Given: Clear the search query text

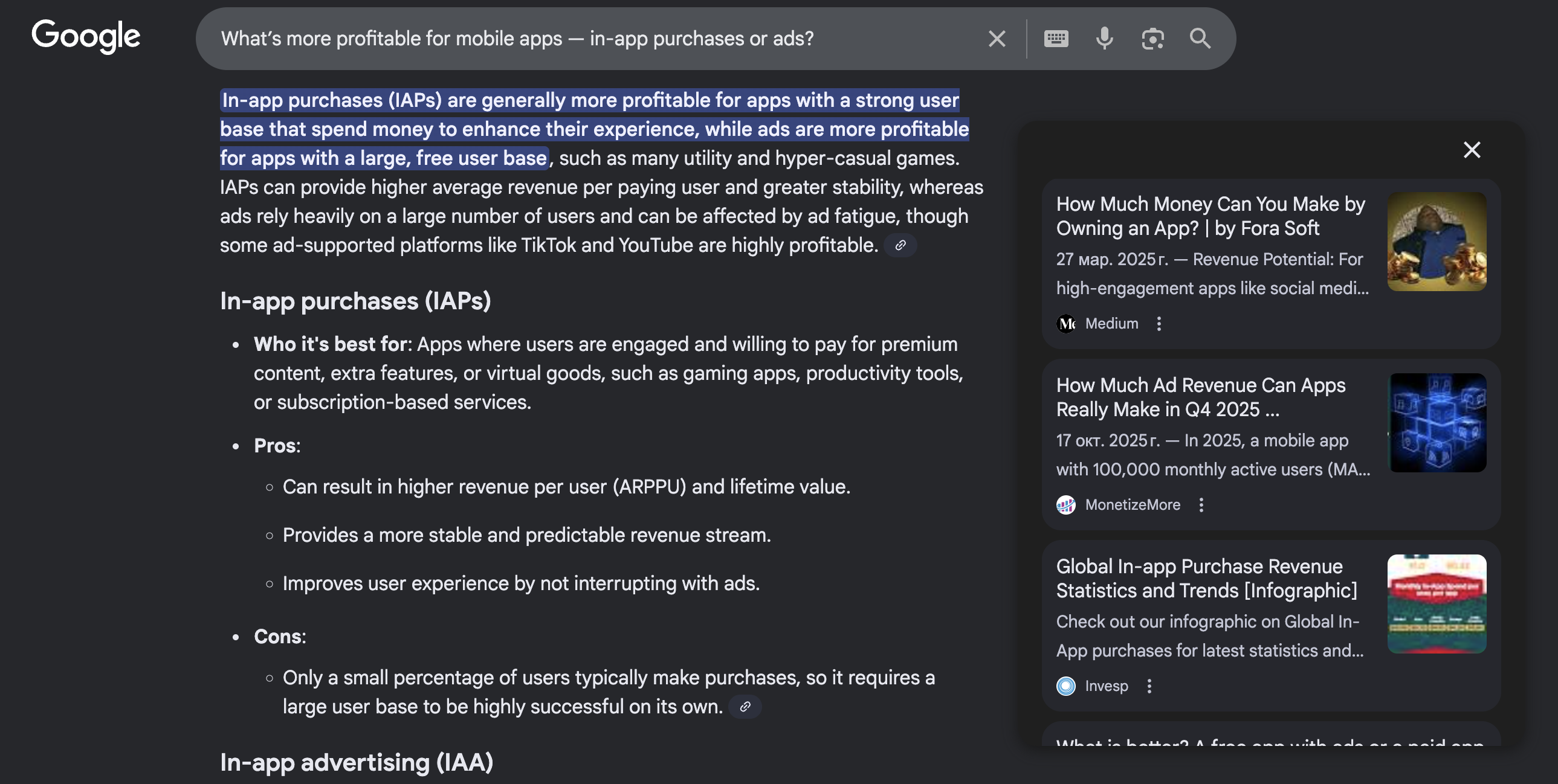Looking at the screenshot, I should (x=997, y=39).
